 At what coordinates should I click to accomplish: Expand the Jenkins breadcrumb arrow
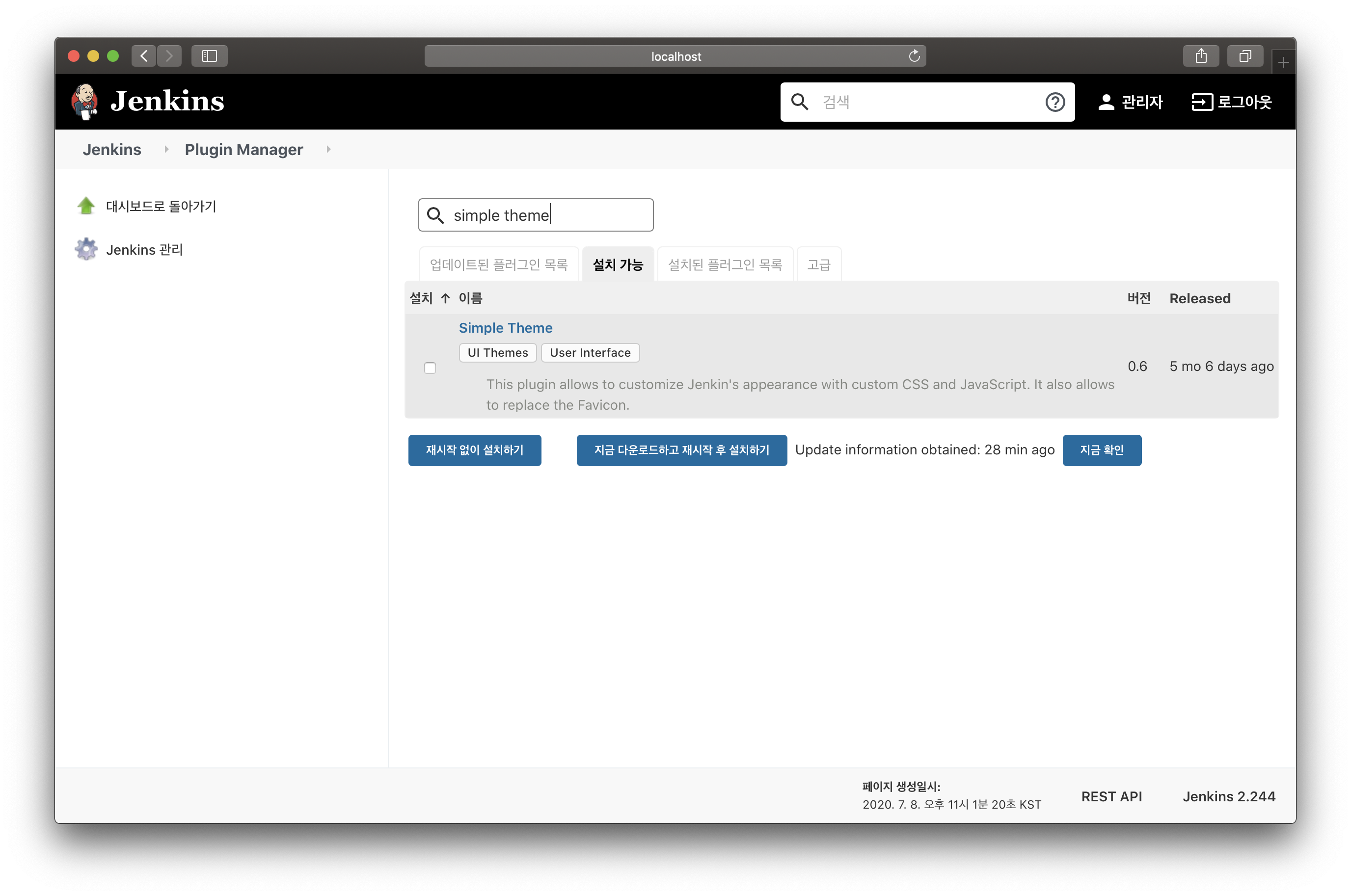click(166, 149)
